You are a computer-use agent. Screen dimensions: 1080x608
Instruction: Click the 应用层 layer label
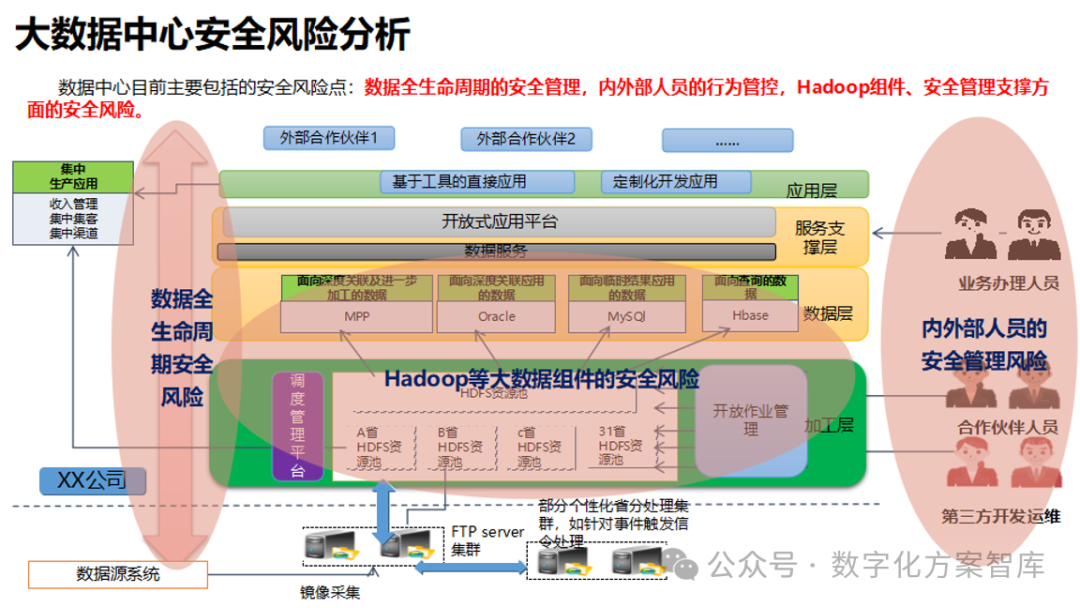point(811,191)
